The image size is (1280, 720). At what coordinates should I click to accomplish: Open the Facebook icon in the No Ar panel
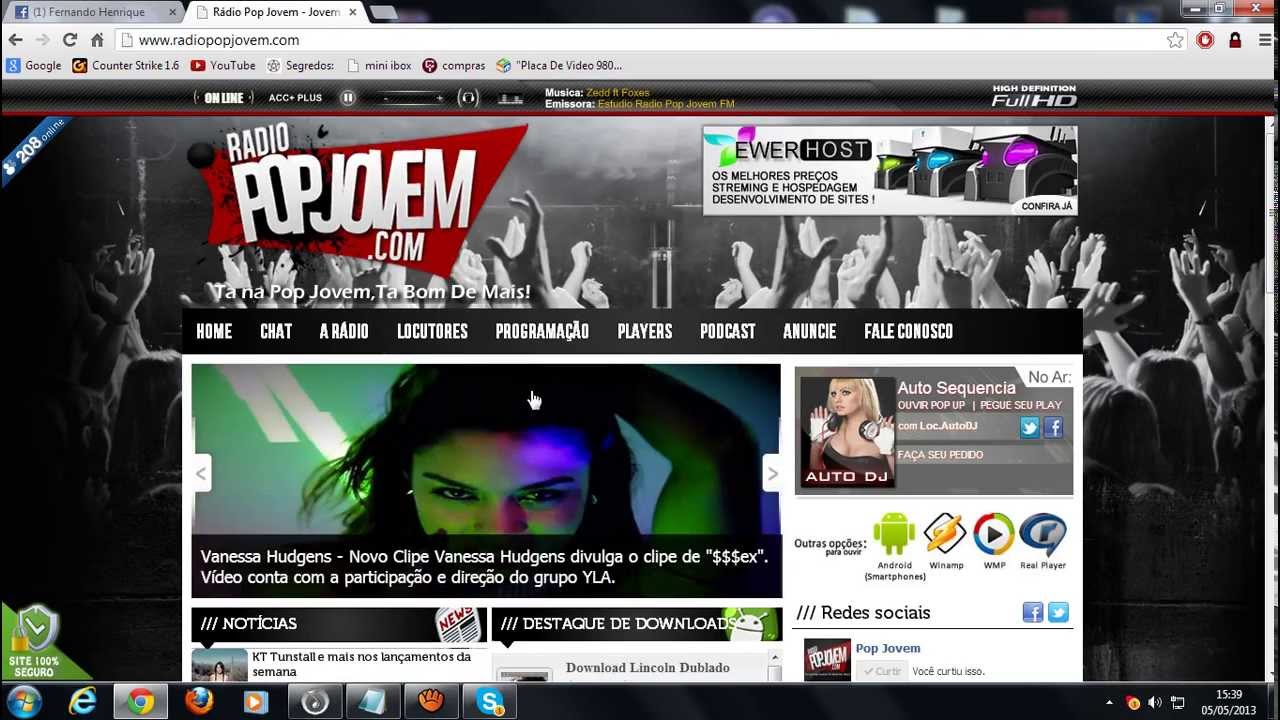coord(1053,428)
